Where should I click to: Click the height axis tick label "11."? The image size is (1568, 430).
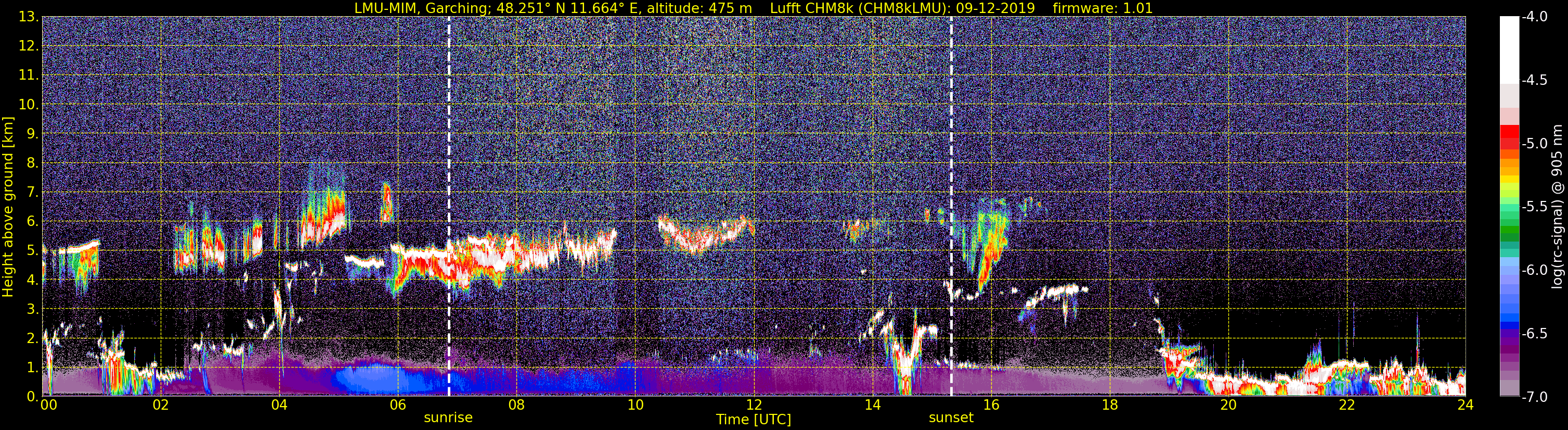(29, 75)
